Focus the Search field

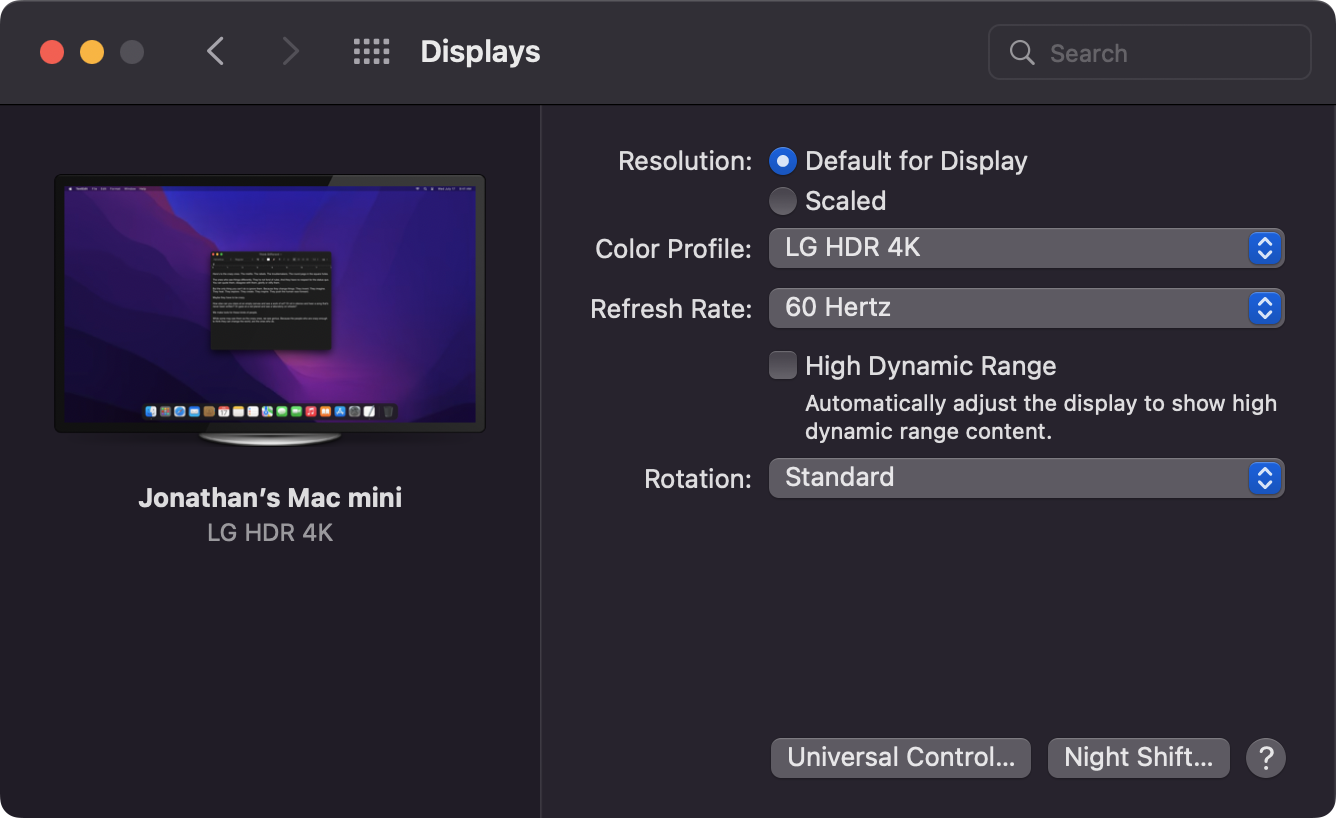click(1150, 52)
